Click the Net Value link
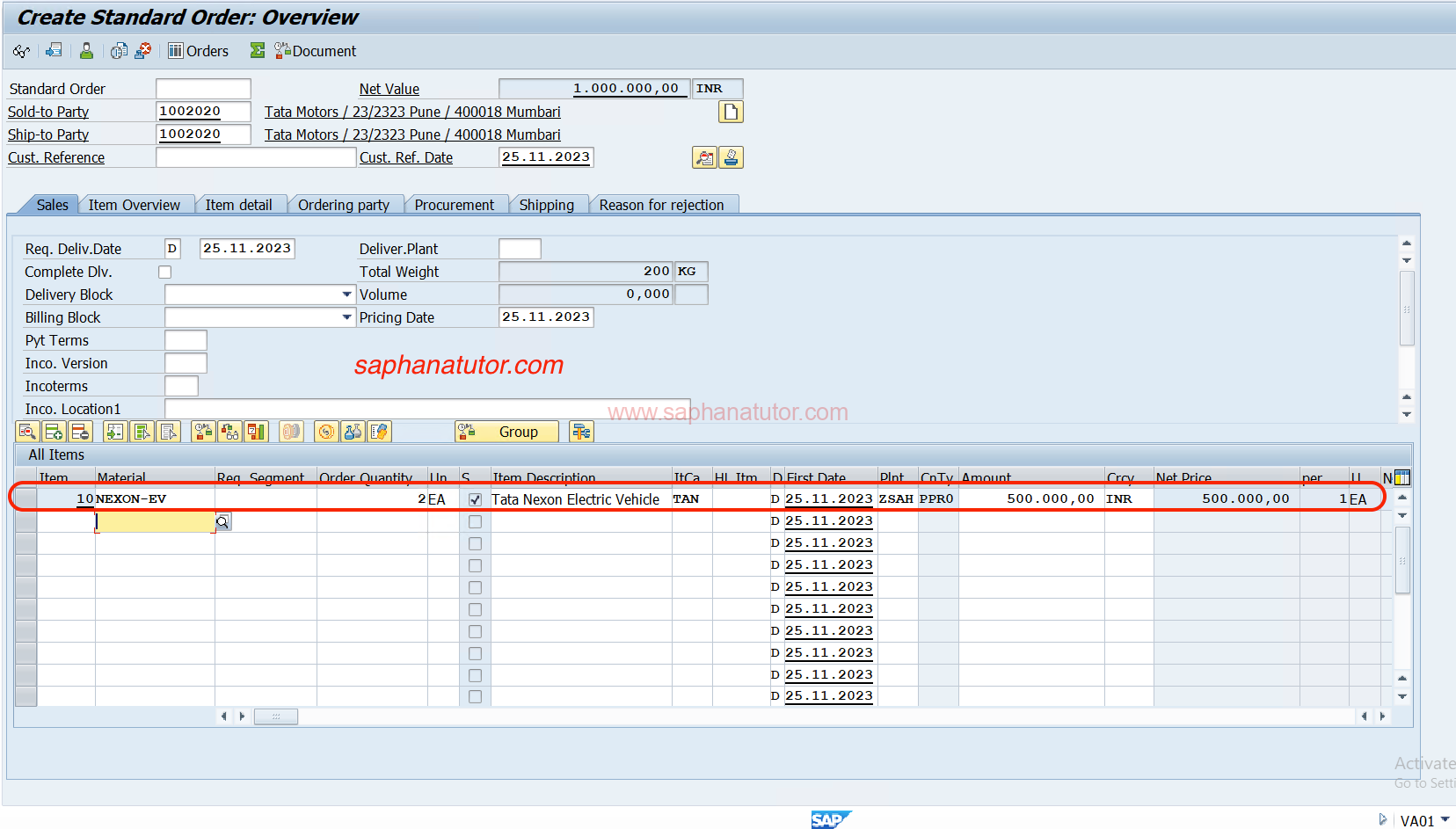Viewport: 1456px width, 829px height. tap(389, 89)
